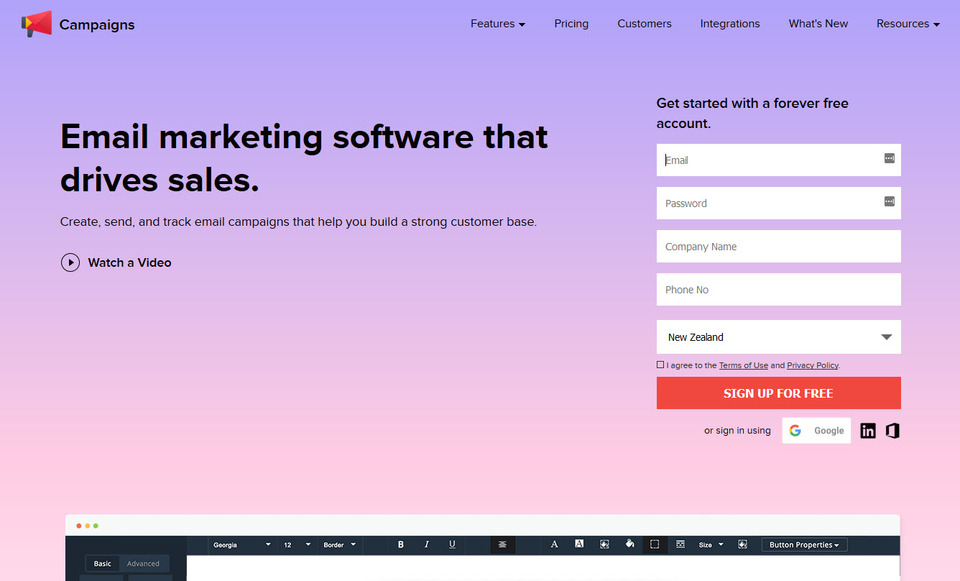This screenshot has width=960, height=581.
Task: Open the Privacy Policy link
Action: pos(812,366)
